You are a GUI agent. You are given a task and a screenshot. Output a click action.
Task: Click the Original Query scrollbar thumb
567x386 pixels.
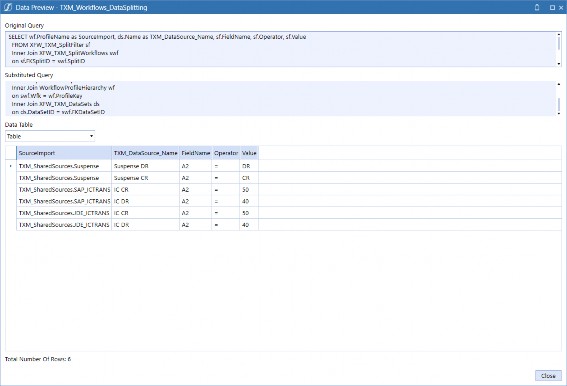point(559,43)
